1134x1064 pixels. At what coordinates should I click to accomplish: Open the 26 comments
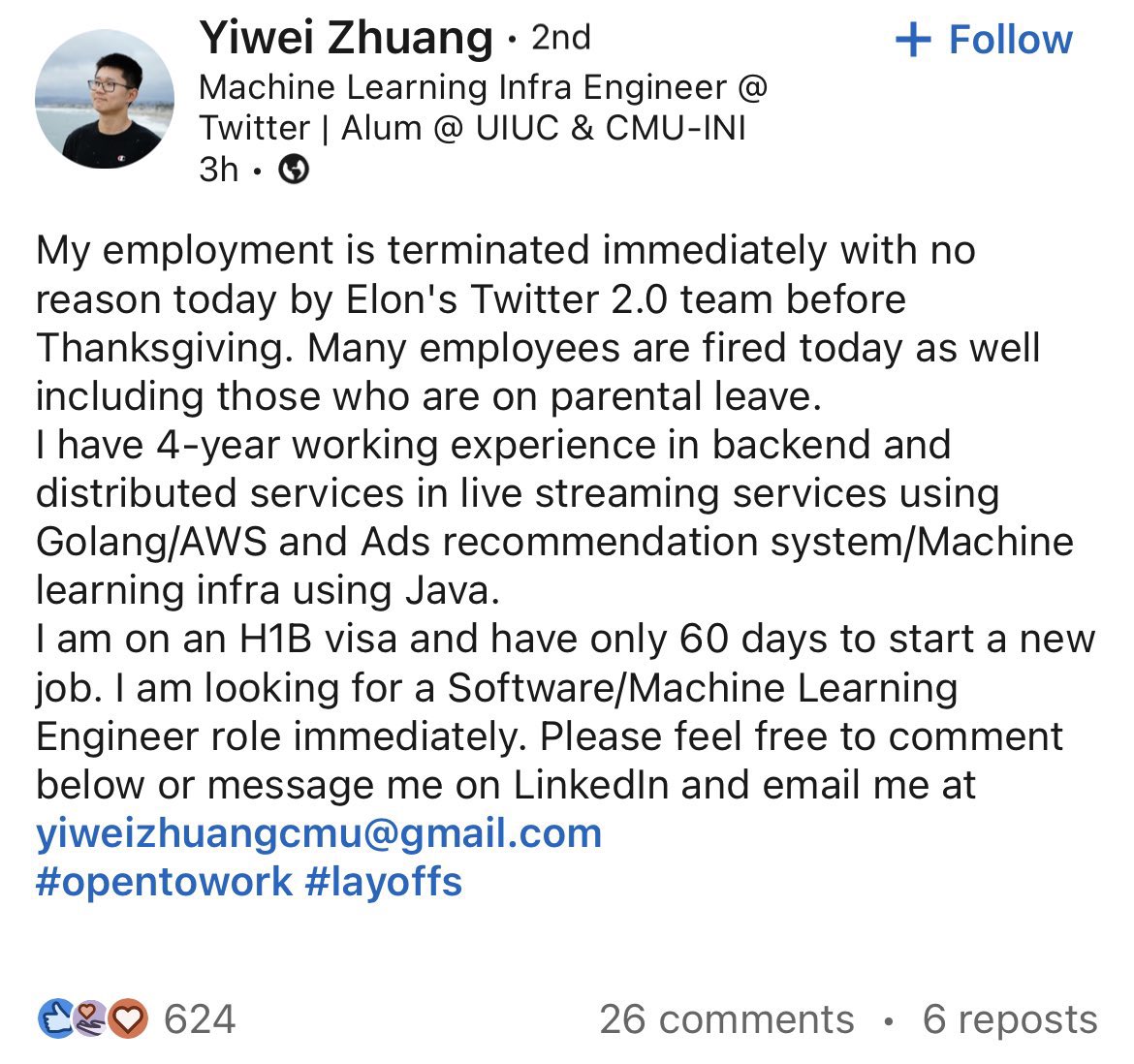(727, 1019)
